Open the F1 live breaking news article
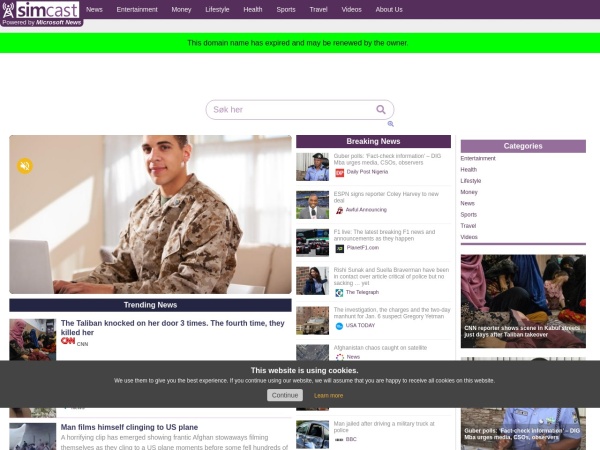This screenshot has height=450, width=600. (384, 235)
